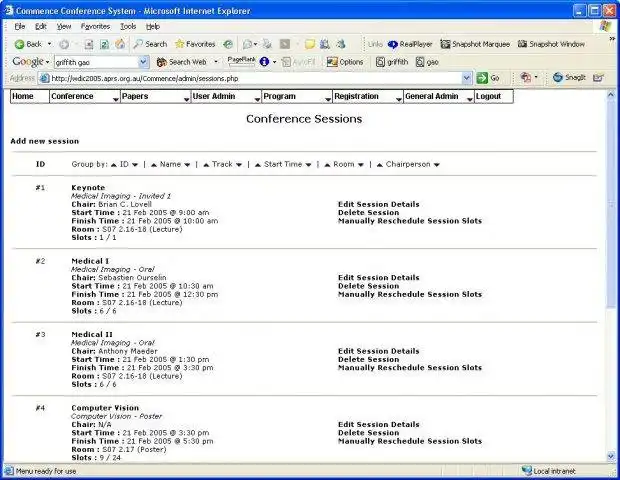Click the Add new session link
This screenshot has height=480, width=620.
(x=45, y=141)
